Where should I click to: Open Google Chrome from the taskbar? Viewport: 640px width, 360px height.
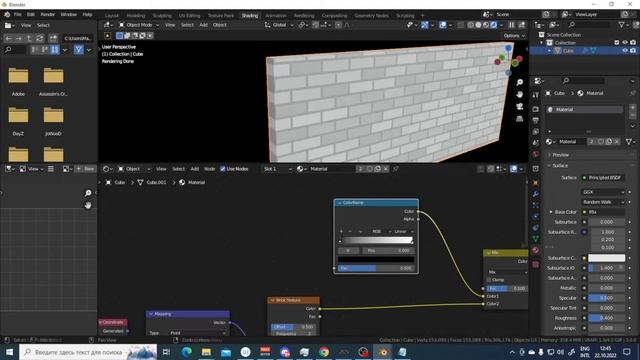tap(324, 352)
